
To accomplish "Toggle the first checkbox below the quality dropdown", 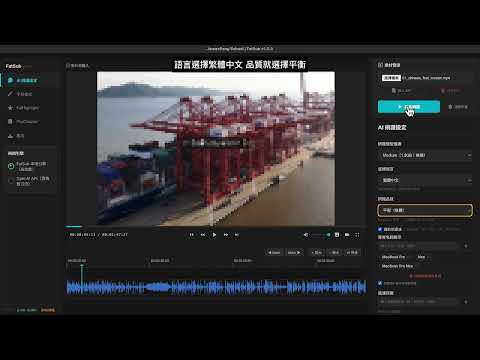I will (x=380, y=229).
